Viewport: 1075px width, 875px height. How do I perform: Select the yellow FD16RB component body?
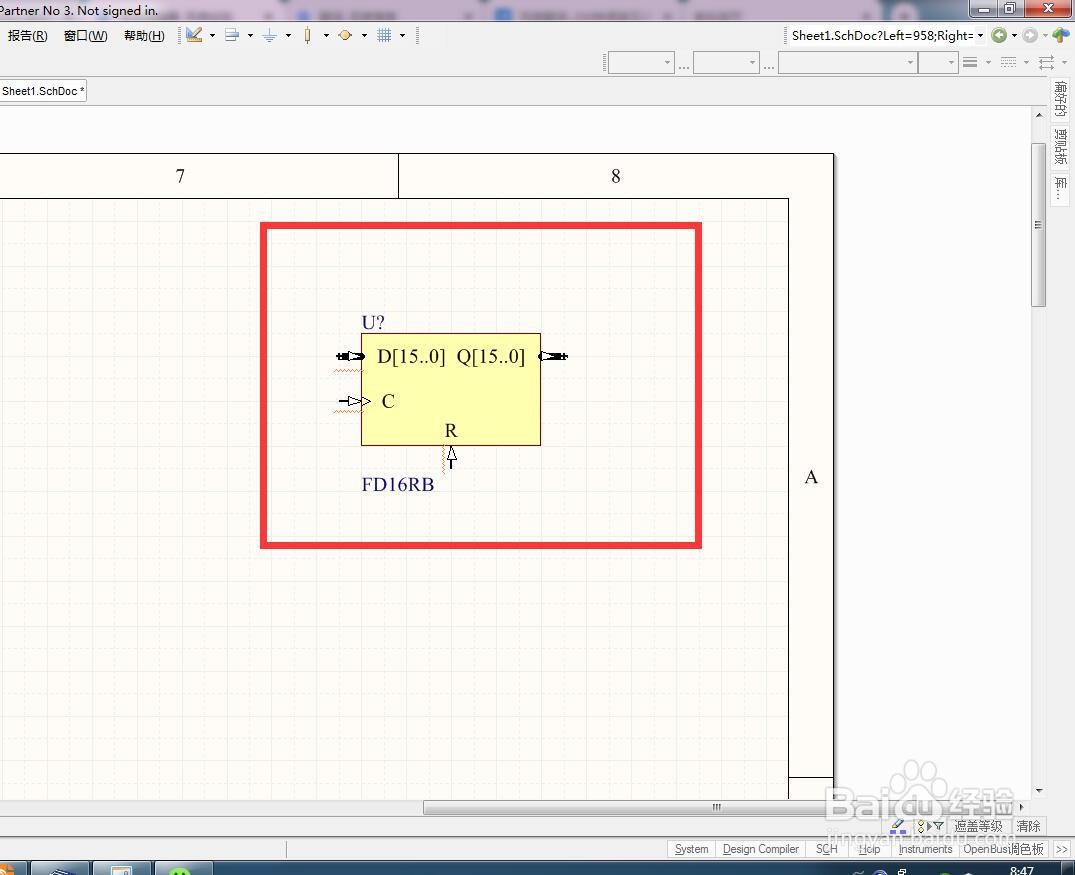coord(450,389)
